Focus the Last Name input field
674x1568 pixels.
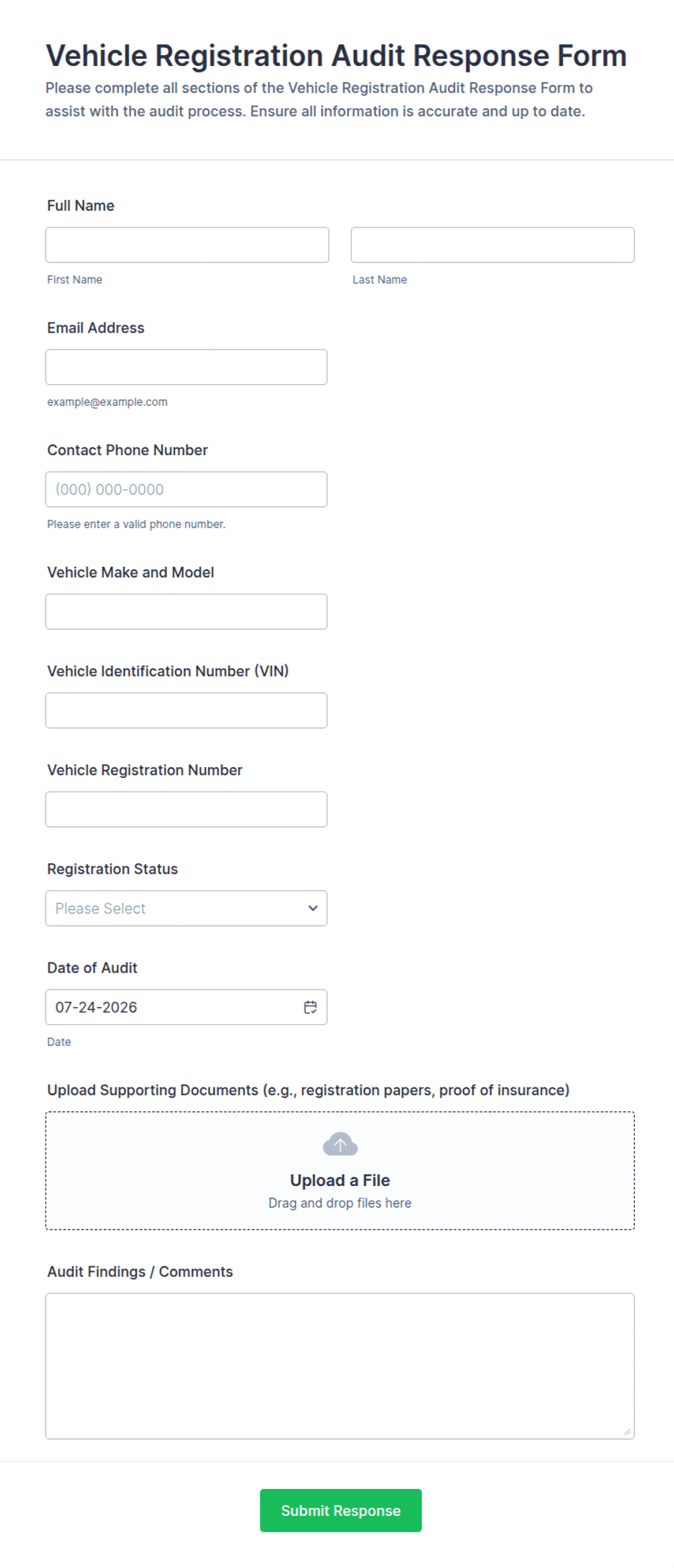click(x=493, y=245)
